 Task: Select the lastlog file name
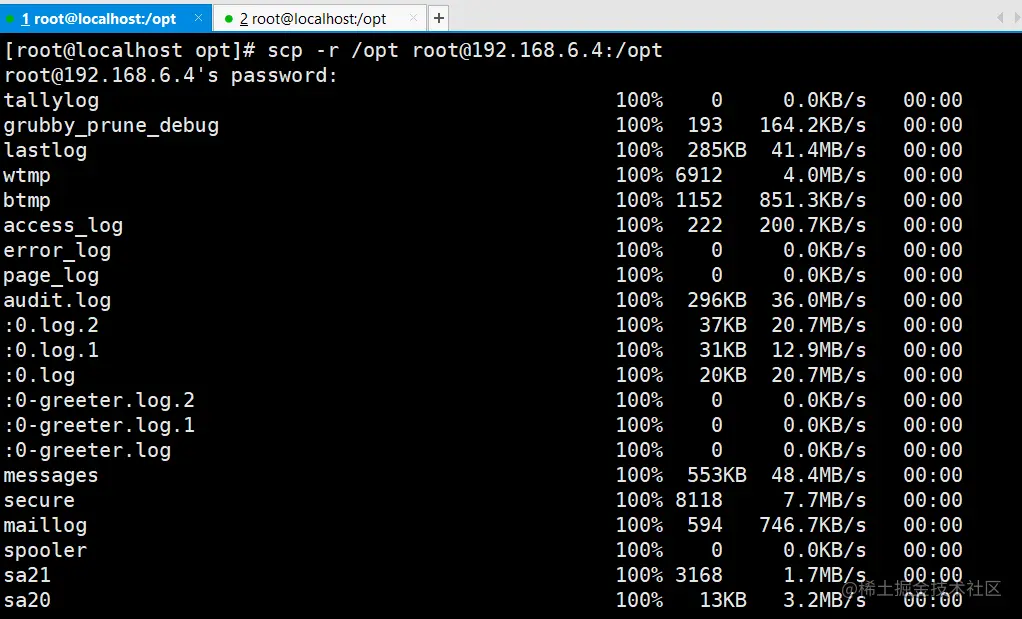tap(46, 150)
